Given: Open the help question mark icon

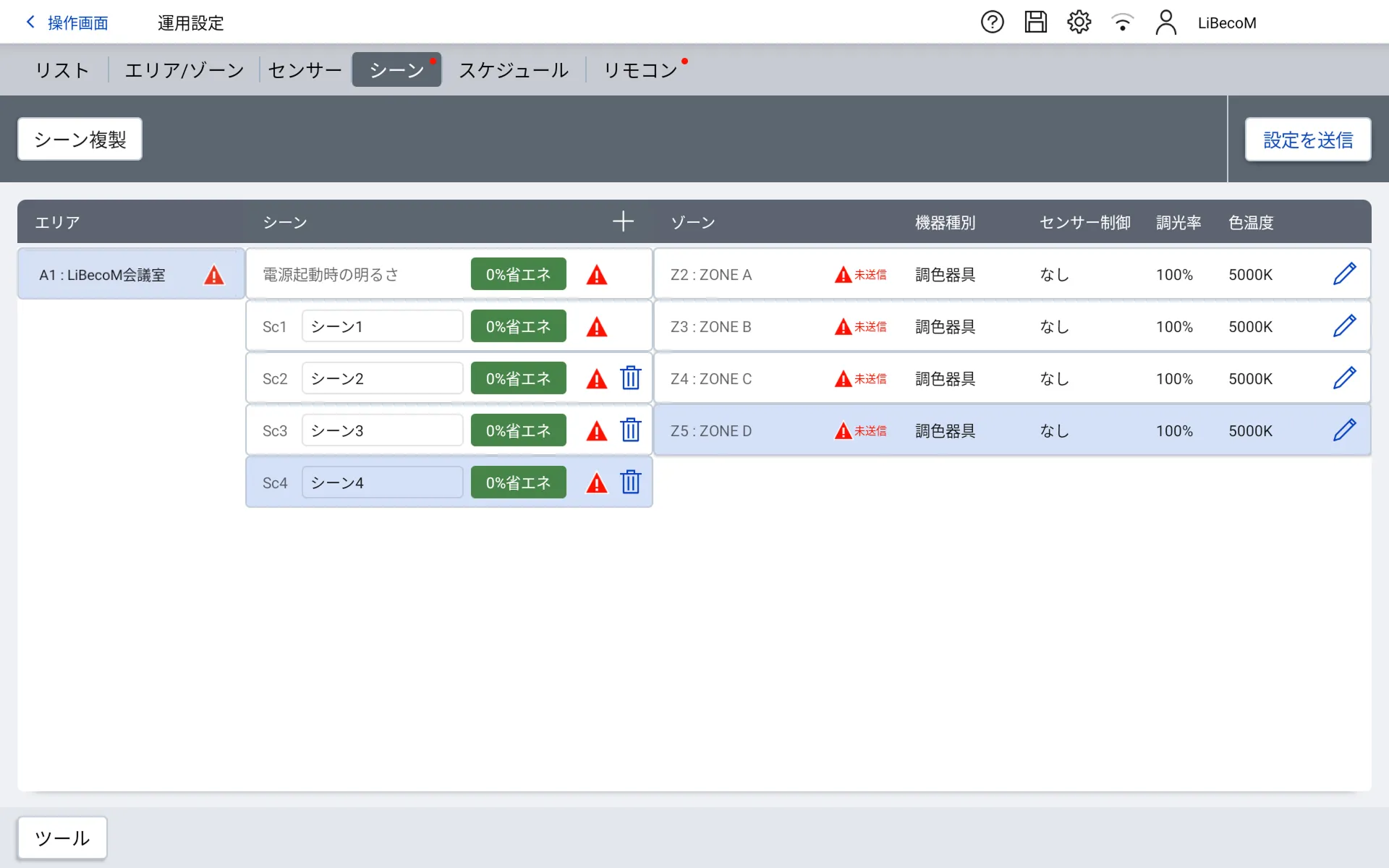Looking at the screenshot, I should 992,22.
